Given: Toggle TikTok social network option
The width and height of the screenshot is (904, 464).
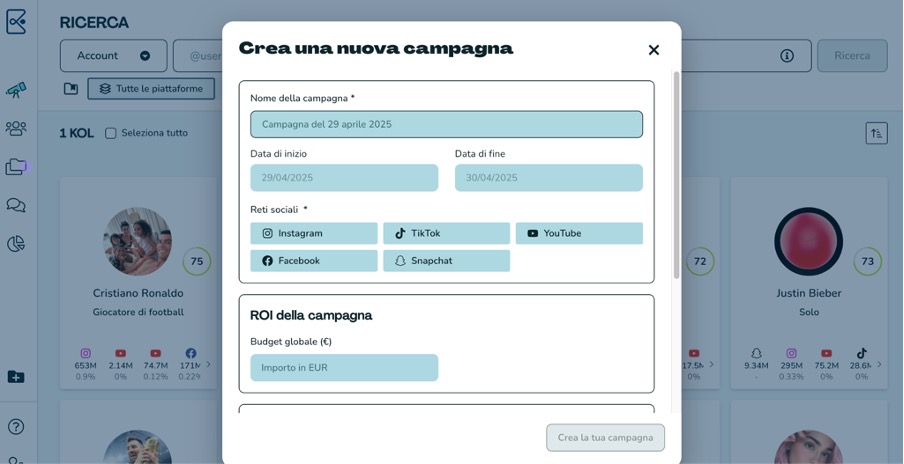Looking at the screenshot, I should tap(446, 234).
